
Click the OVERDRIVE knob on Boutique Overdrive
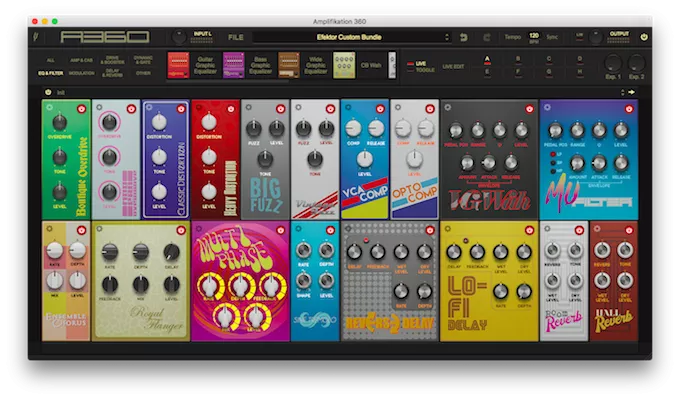click(60, 123)
